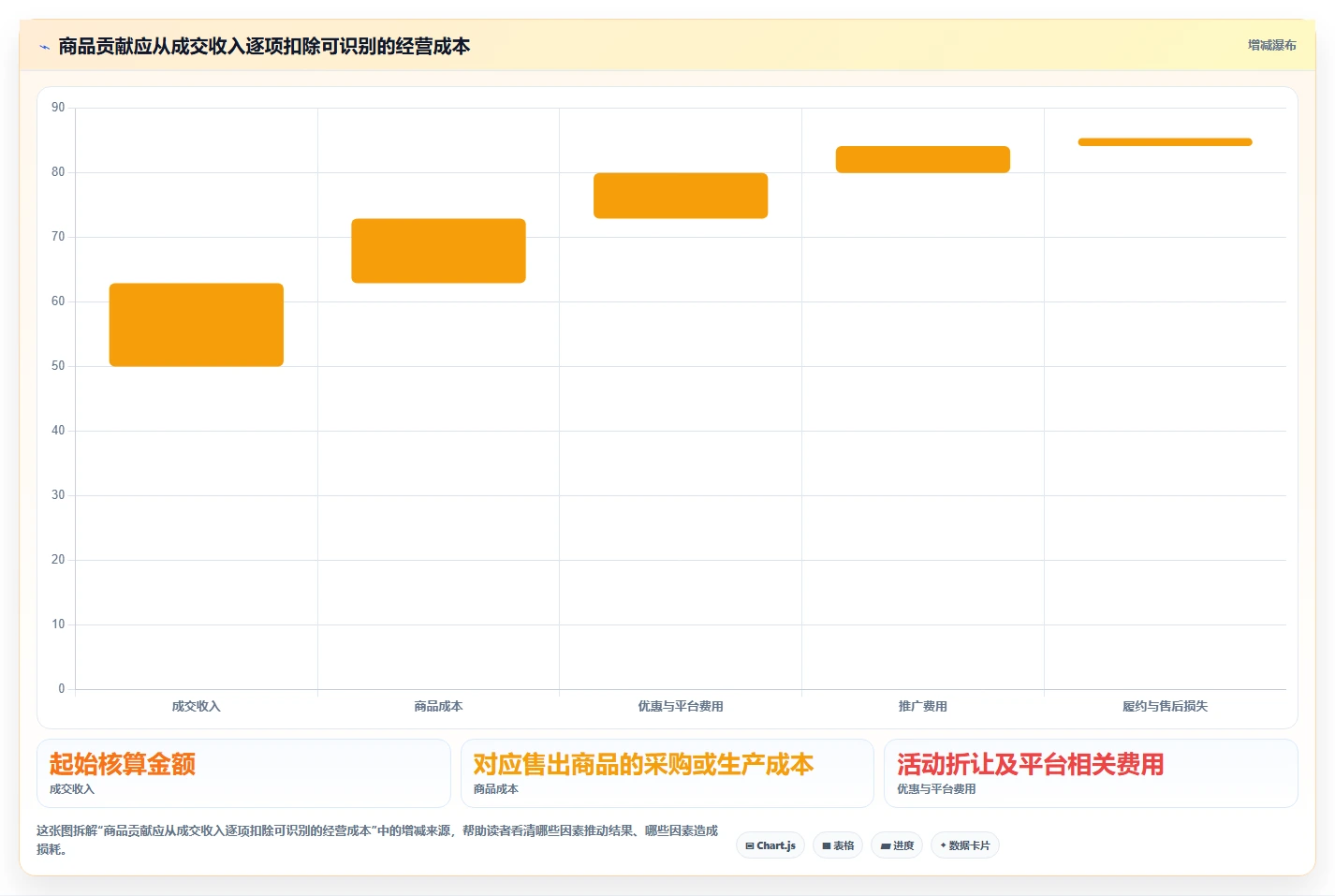Click the x-axis label 优惠与平台费用
Image resolution: width=1335 pixels, height=896 pixels.
681,707
